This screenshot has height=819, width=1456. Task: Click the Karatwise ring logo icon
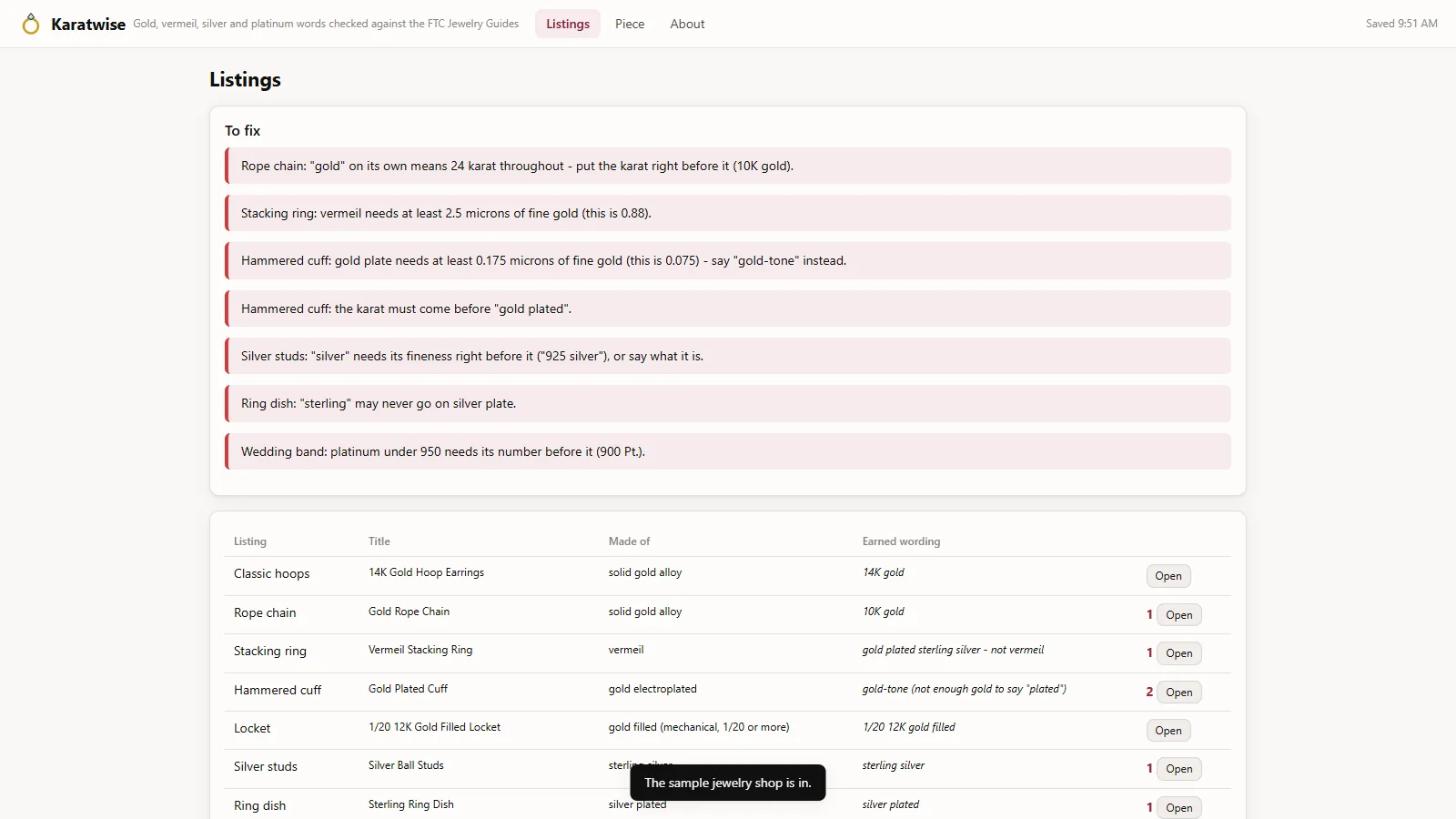(31, 24)
